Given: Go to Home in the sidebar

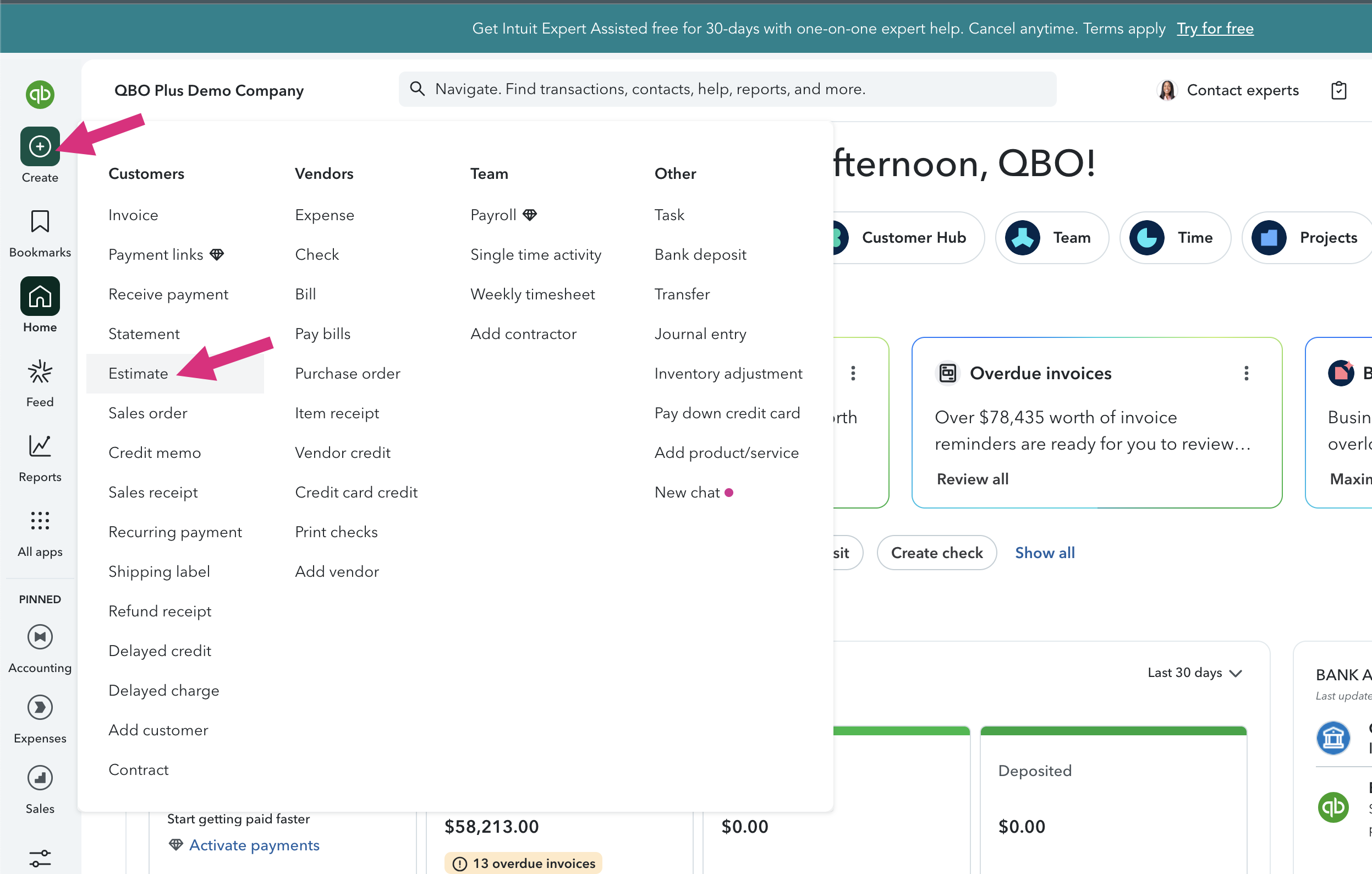Looking at the screenshot, I should tap(40, 296).
